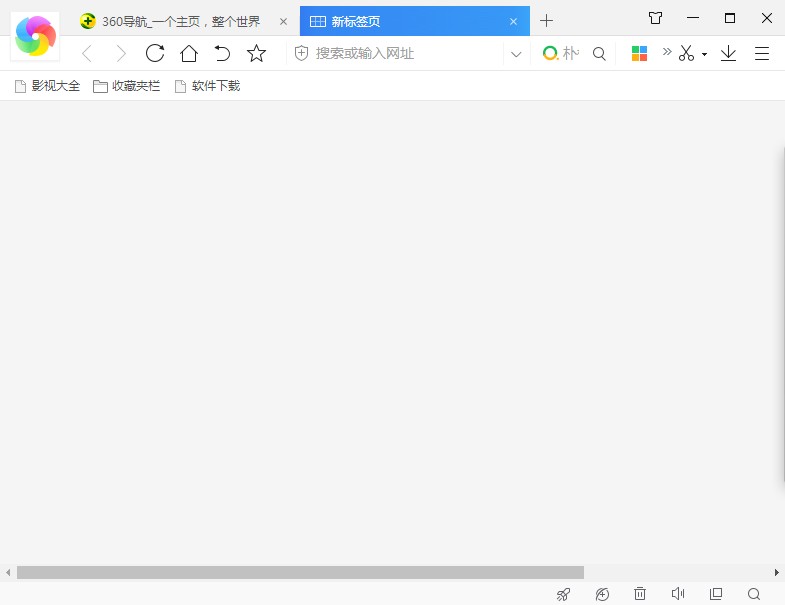The width and height of the screenshot is (785, 605).
Task: Click the trash bin status bar icon
Action: coord(640,594)
